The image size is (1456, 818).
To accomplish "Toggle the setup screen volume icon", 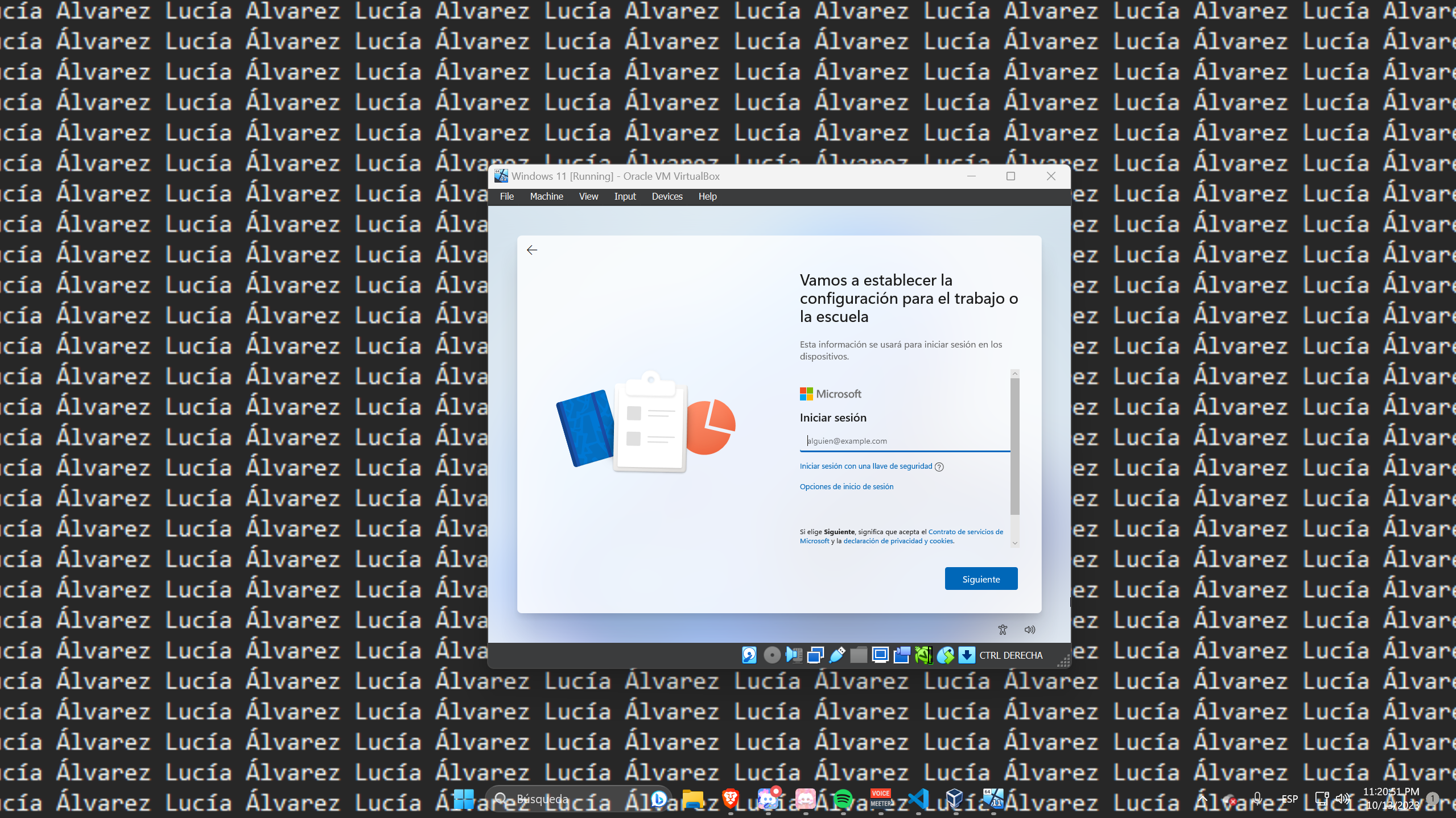I will coord(1030,629).
